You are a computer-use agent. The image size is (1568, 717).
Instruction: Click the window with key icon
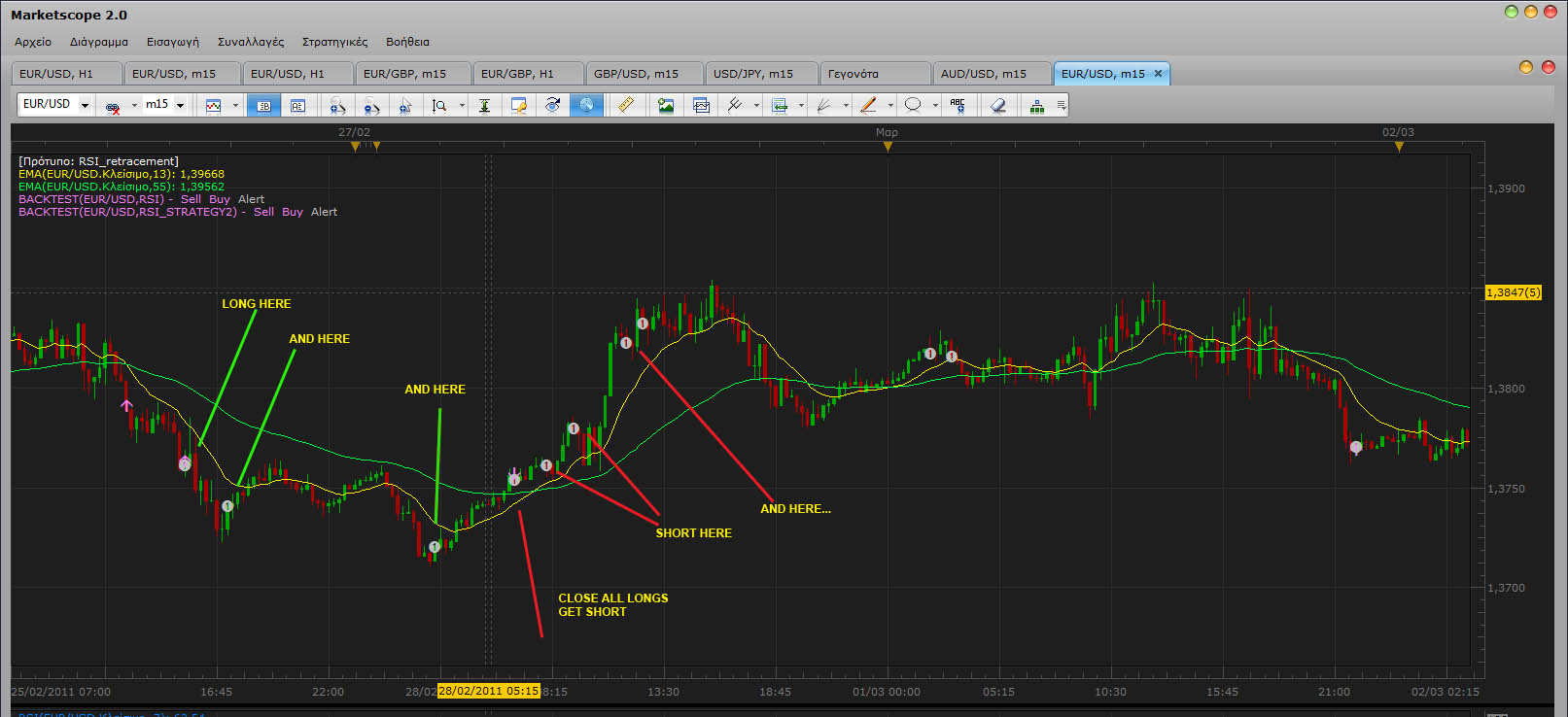(x=519, y=105)
